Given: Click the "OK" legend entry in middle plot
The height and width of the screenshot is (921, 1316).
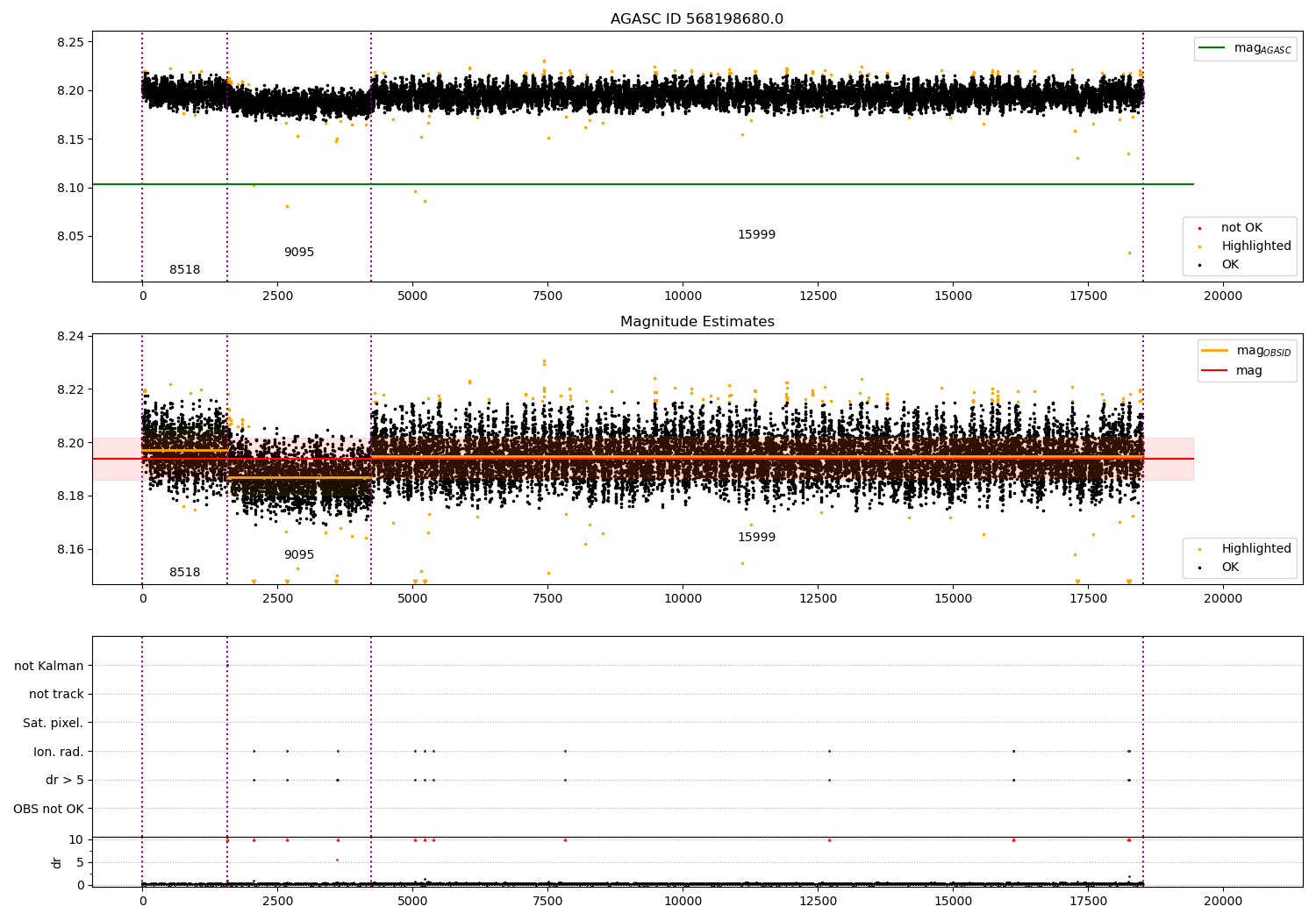Looking at the screenshot, I should [1230, 568].
